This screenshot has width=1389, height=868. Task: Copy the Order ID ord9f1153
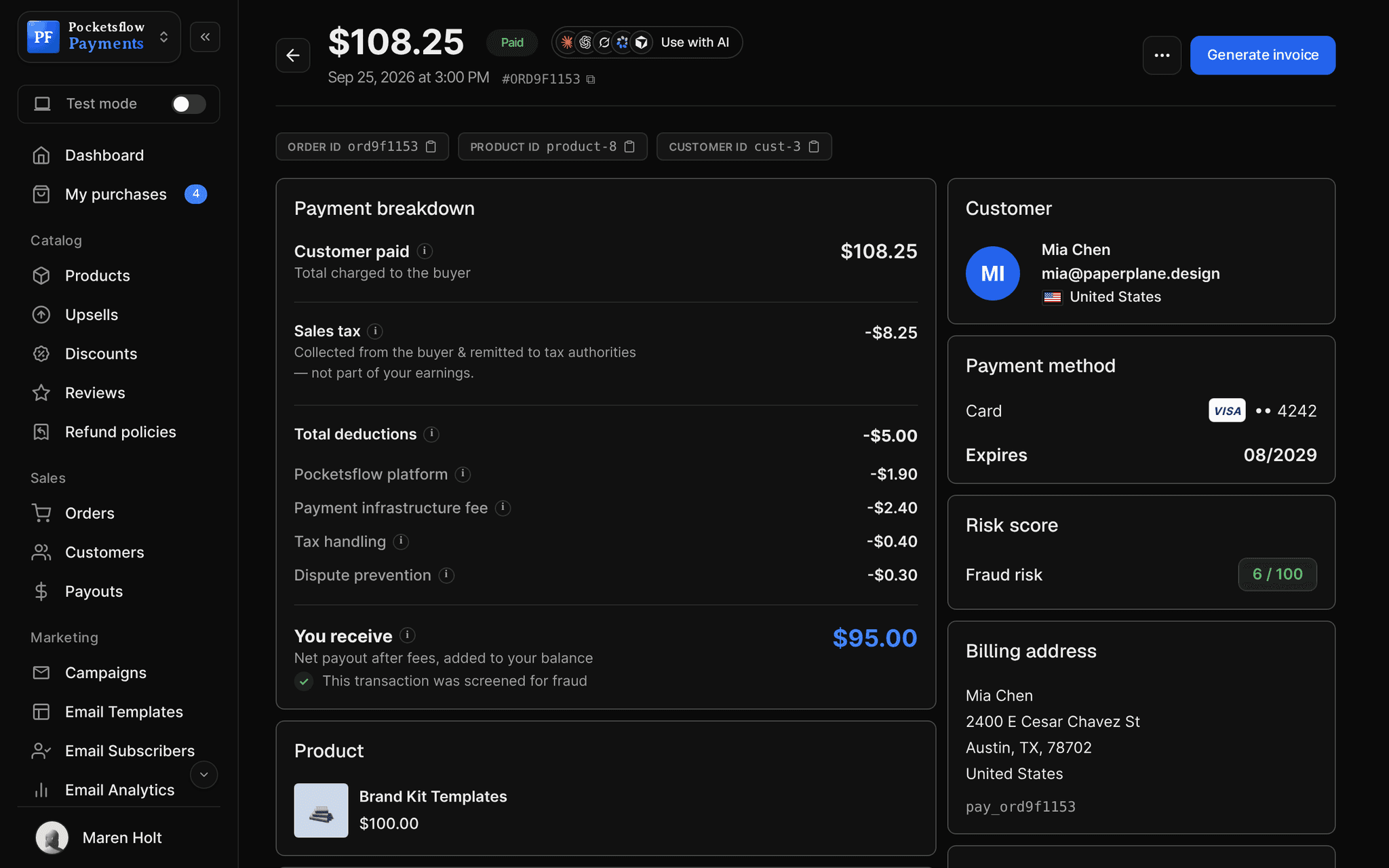point(431,146)
